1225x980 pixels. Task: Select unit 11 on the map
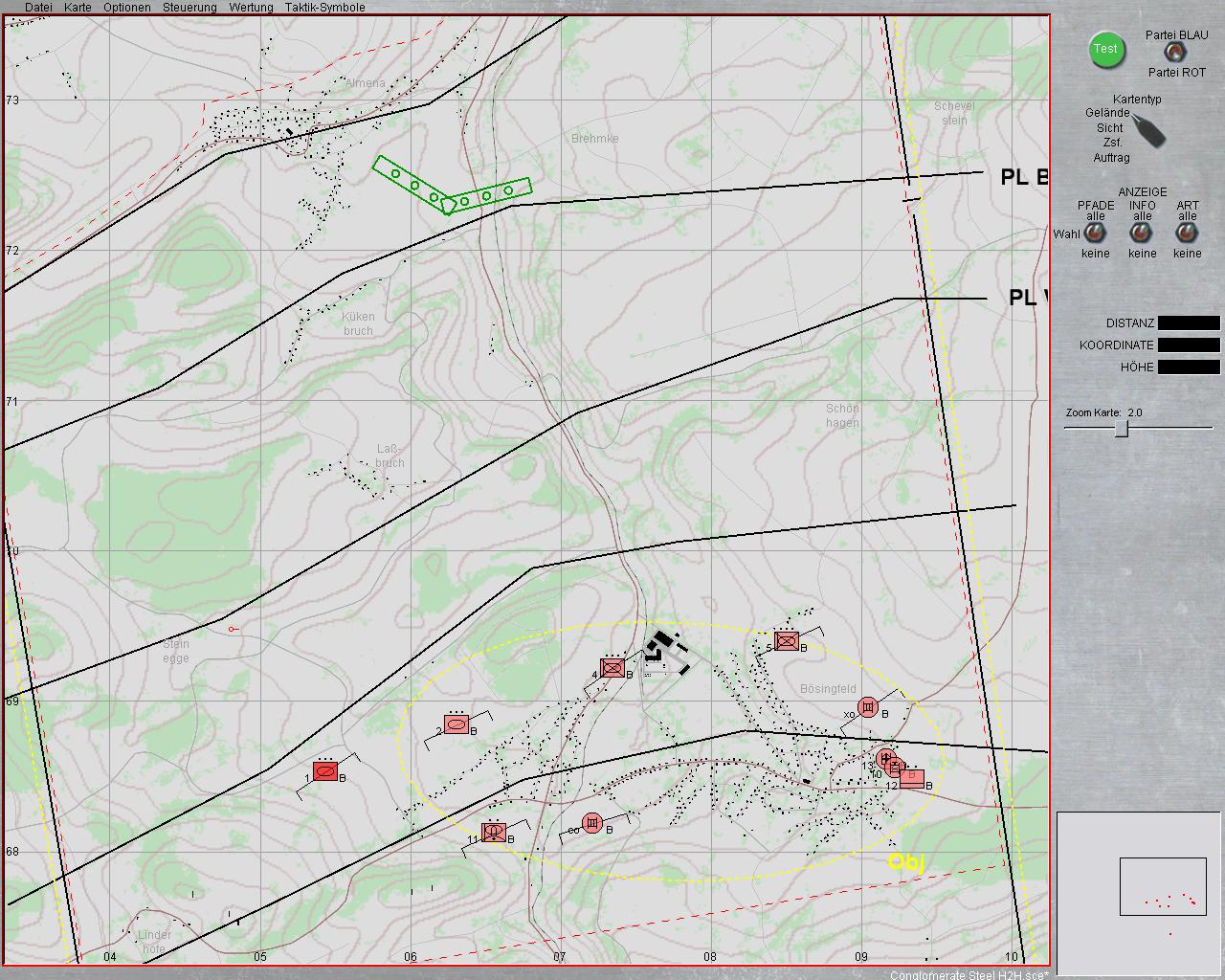point(494,833)
